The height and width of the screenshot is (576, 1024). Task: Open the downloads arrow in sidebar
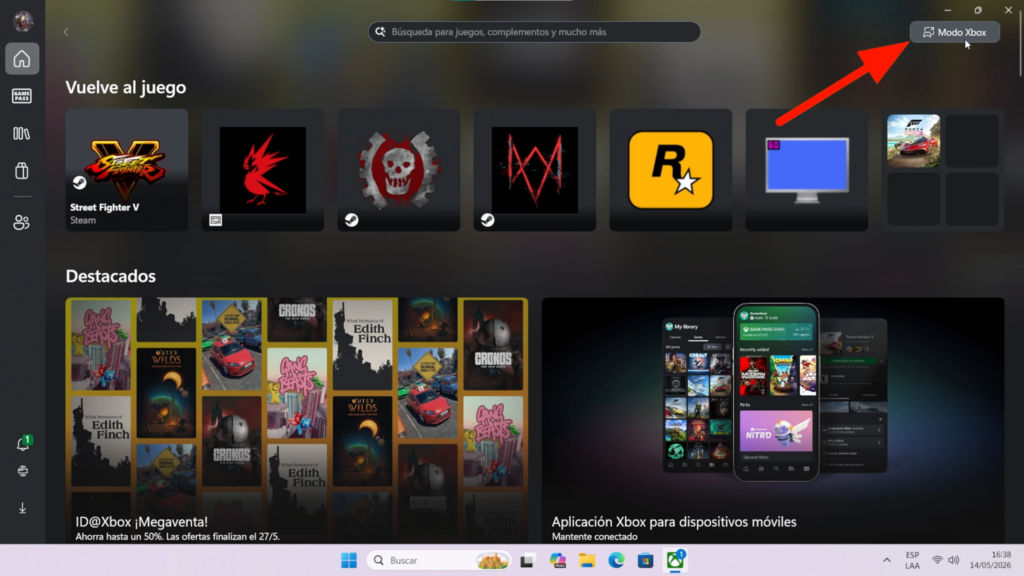(23, 508)
